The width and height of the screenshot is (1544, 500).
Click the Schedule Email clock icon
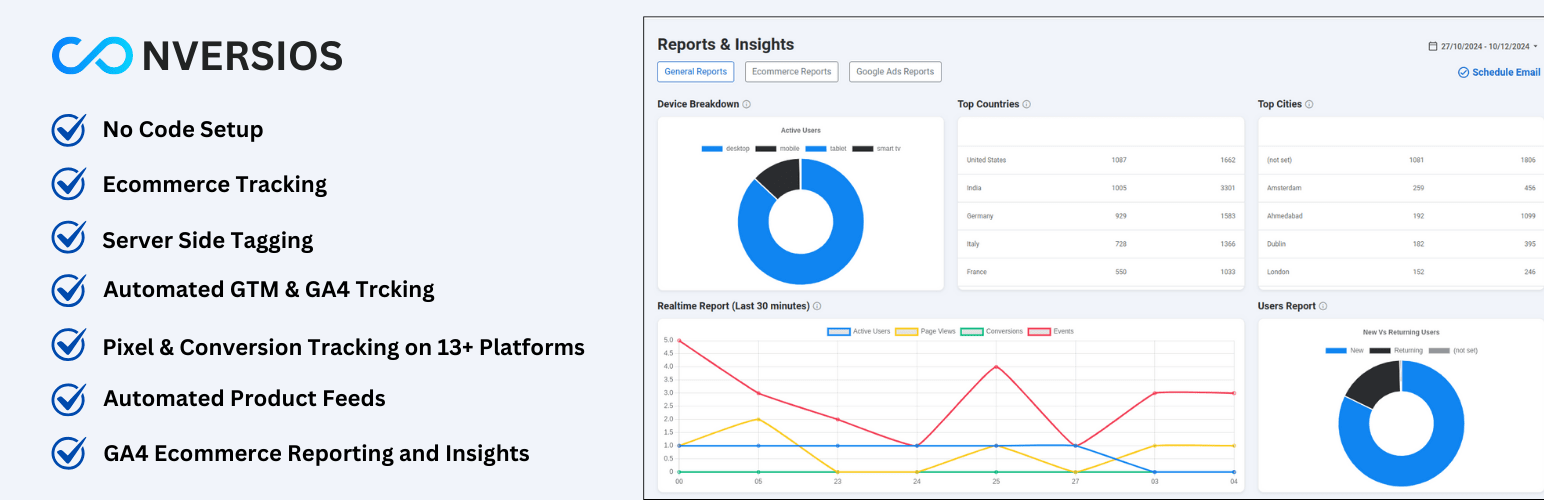(x=1463, y=72)
